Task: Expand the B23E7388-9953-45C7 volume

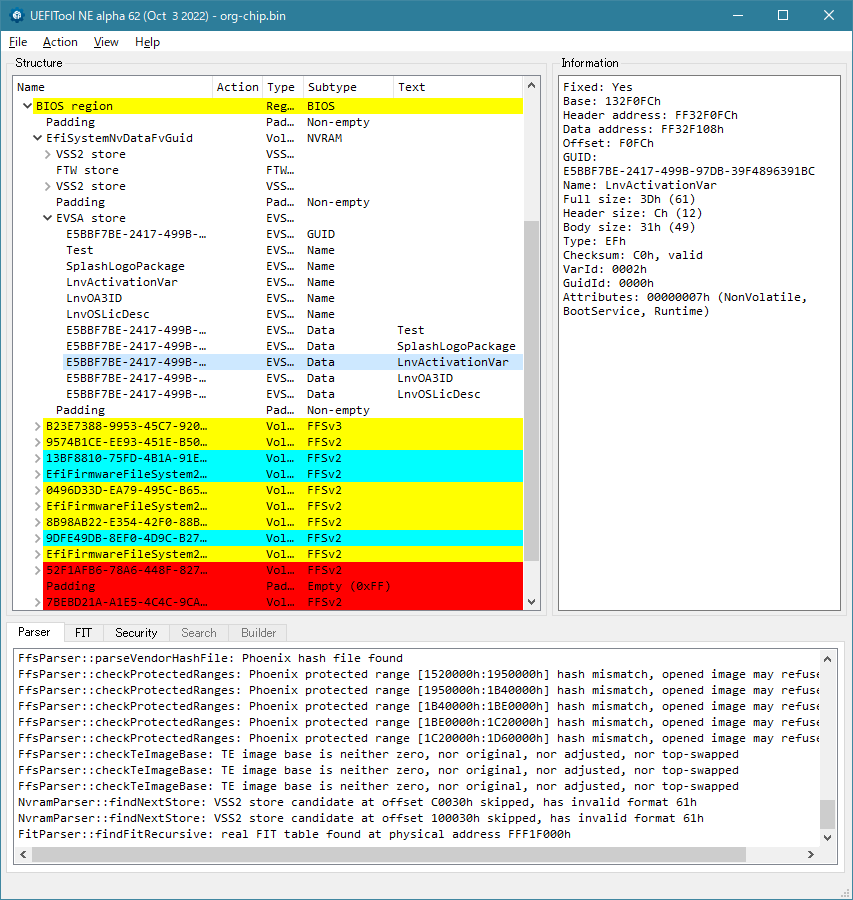Action: pos(37,426)
